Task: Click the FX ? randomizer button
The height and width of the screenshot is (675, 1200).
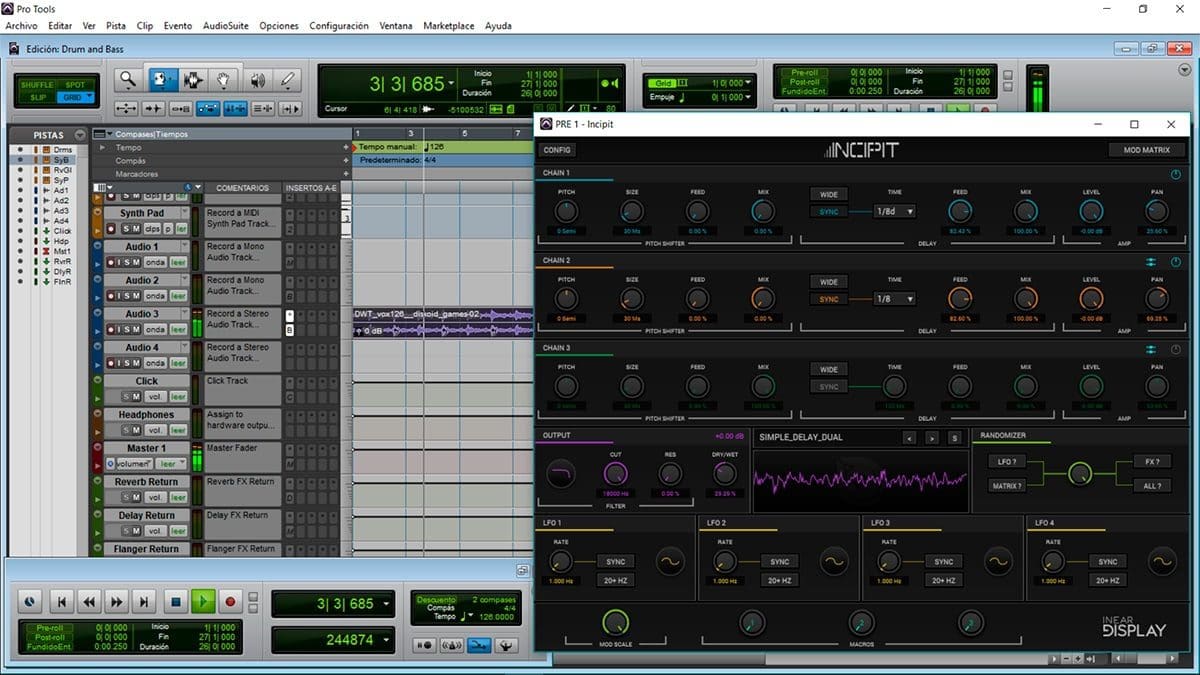Action: point(1153,462)
